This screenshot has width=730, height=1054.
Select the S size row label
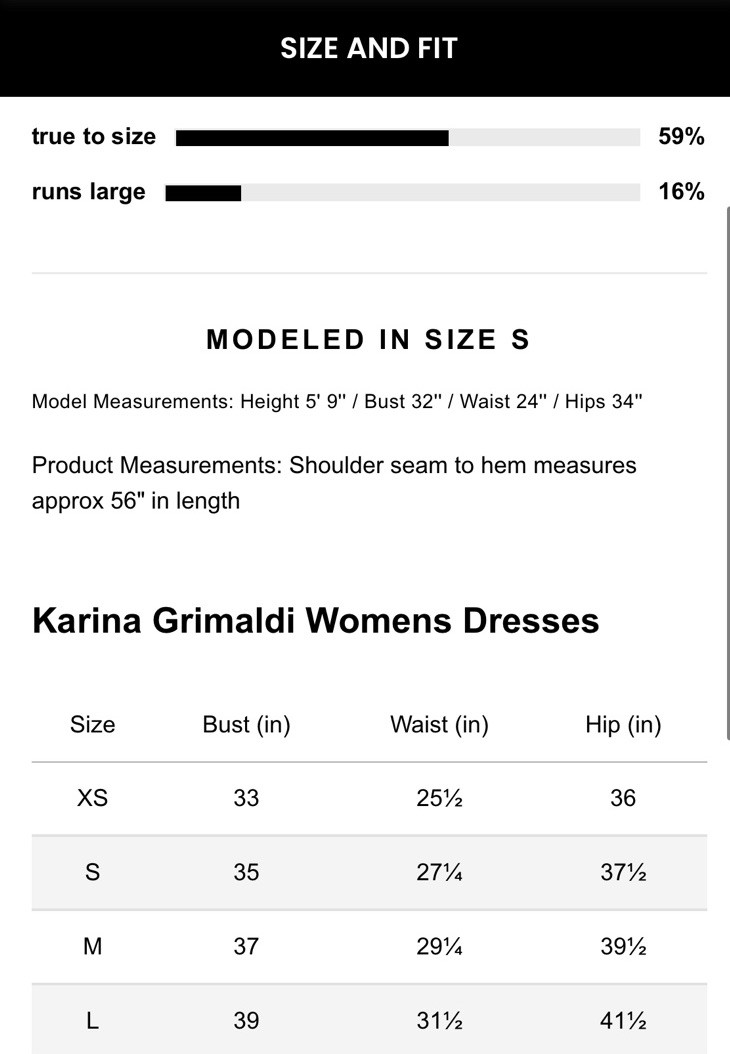[x=92, y=872]
